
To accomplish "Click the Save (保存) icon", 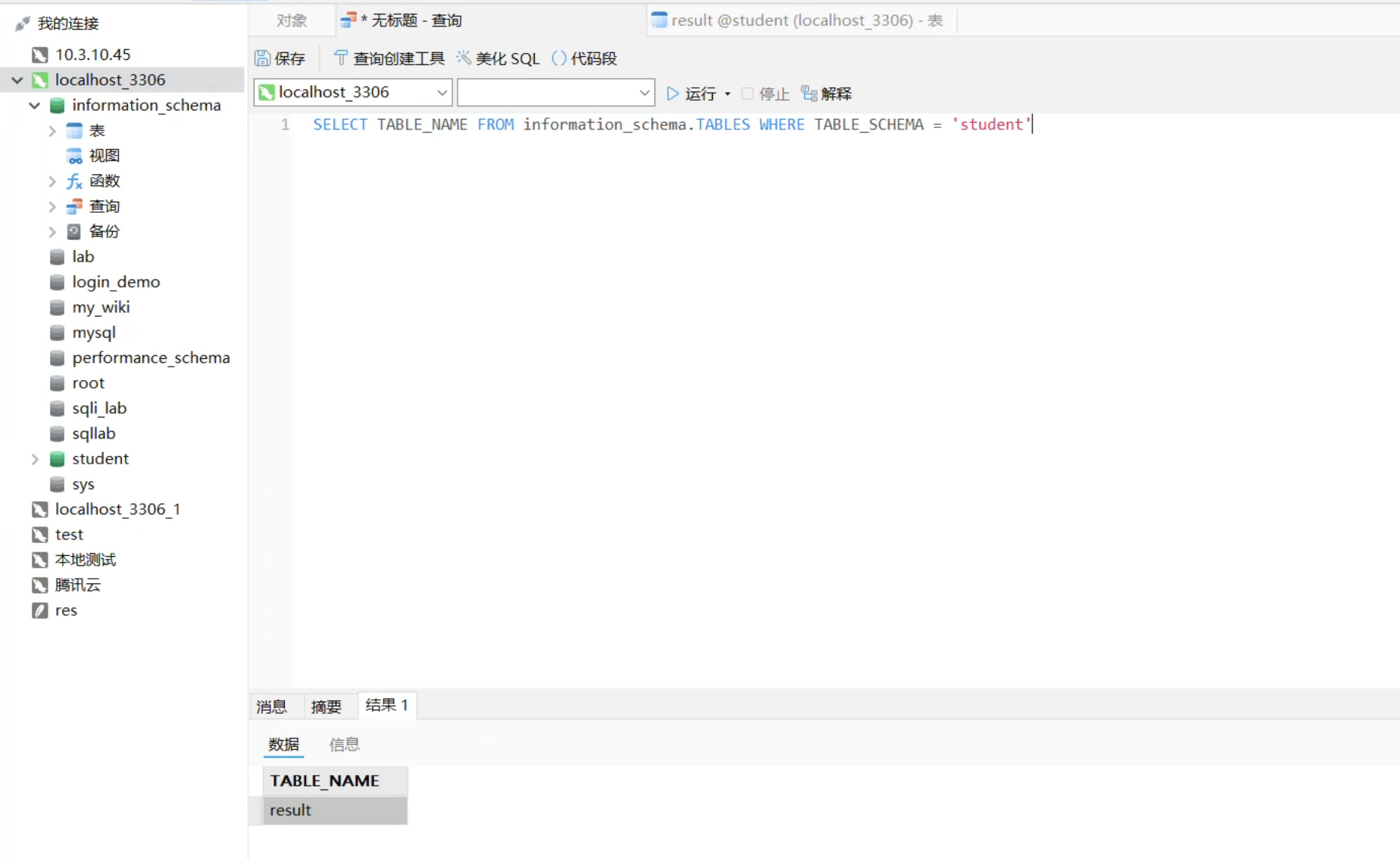I will coord(263,58).
